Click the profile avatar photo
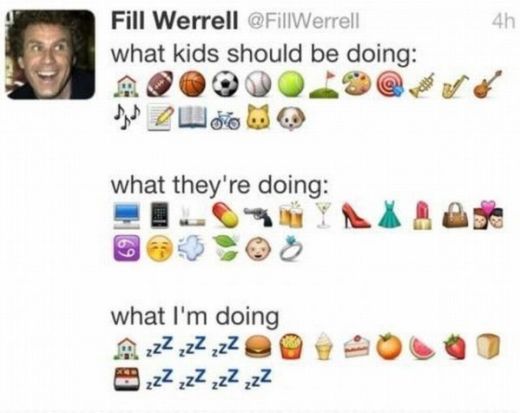The image size is (520, 413). click(50, 54)
